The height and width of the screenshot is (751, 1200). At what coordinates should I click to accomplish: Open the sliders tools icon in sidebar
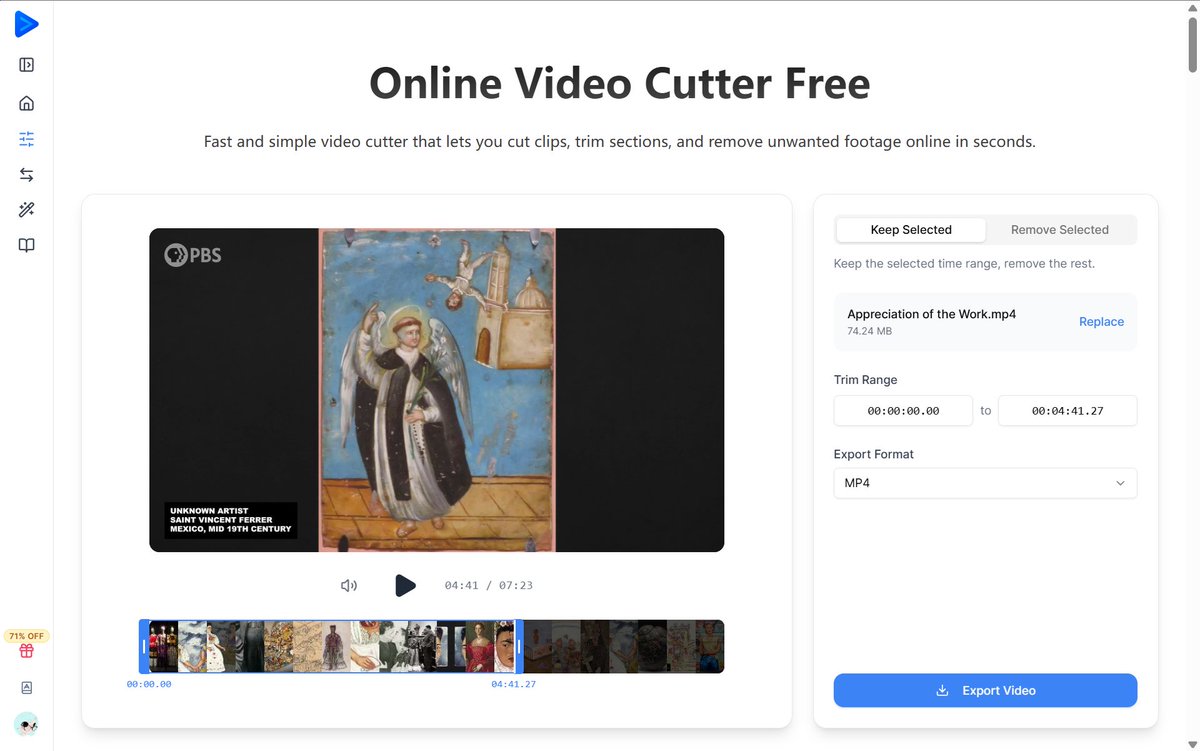click(27, 139)
